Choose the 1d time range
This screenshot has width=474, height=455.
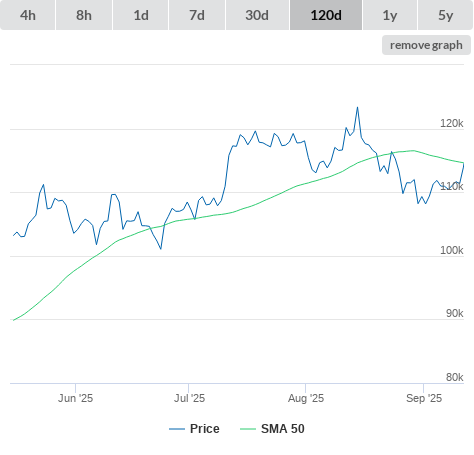(141, 15)
